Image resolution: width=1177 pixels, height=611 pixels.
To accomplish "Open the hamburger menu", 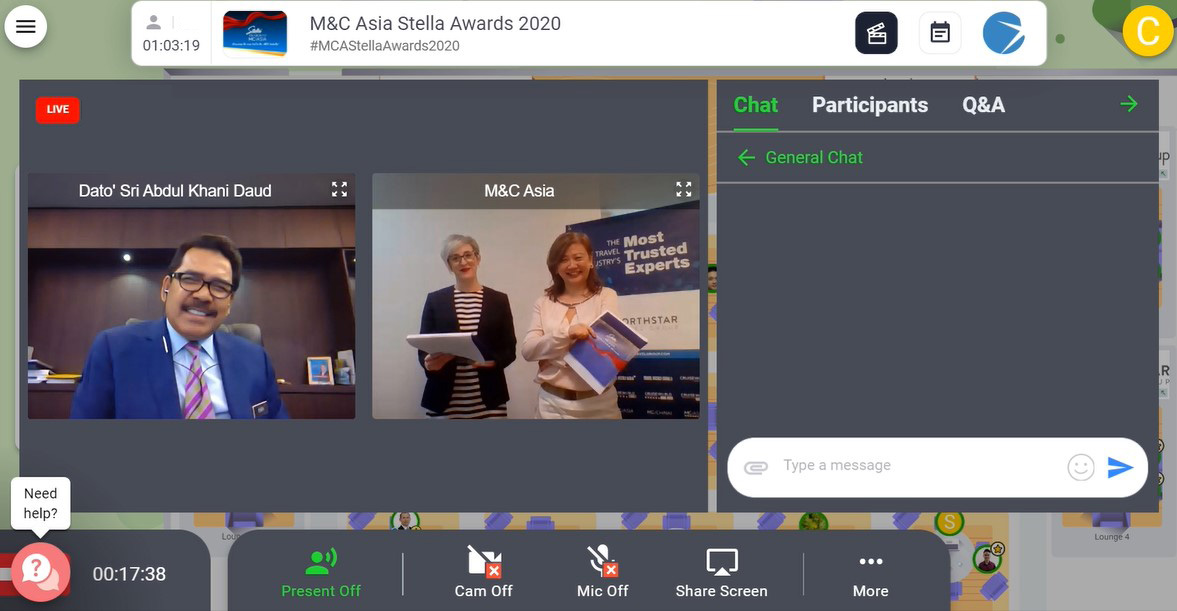I will pos(26,27).
